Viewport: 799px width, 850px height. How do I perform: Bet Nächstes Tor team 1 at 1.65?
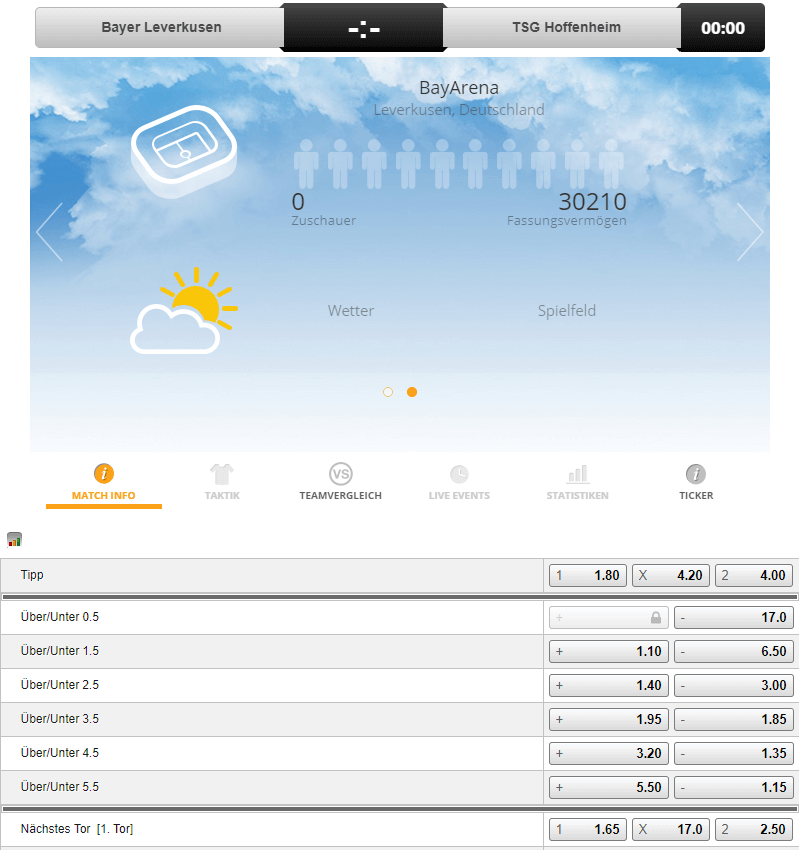tap(588, 829)
